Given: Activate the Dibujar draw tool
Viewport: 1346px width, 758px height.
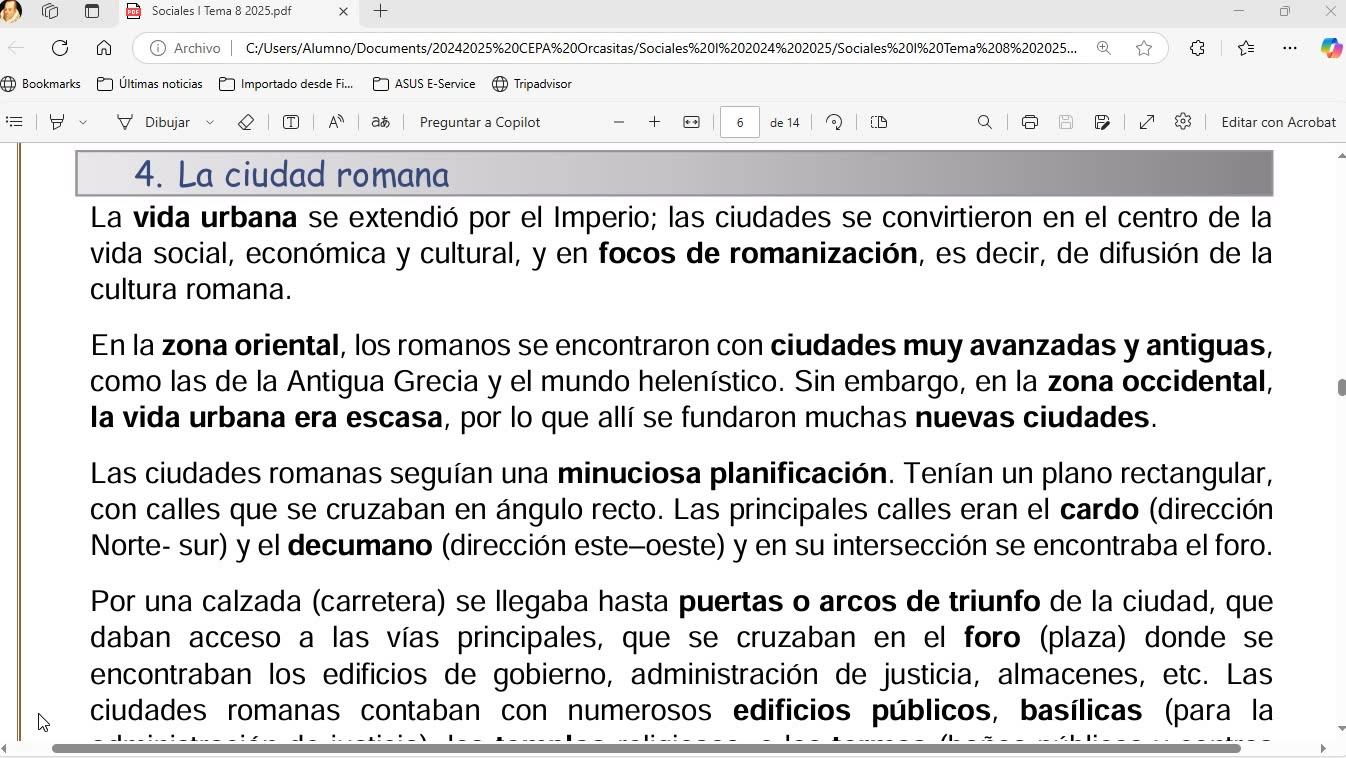Looking at the screenshot, I should 153,122.
